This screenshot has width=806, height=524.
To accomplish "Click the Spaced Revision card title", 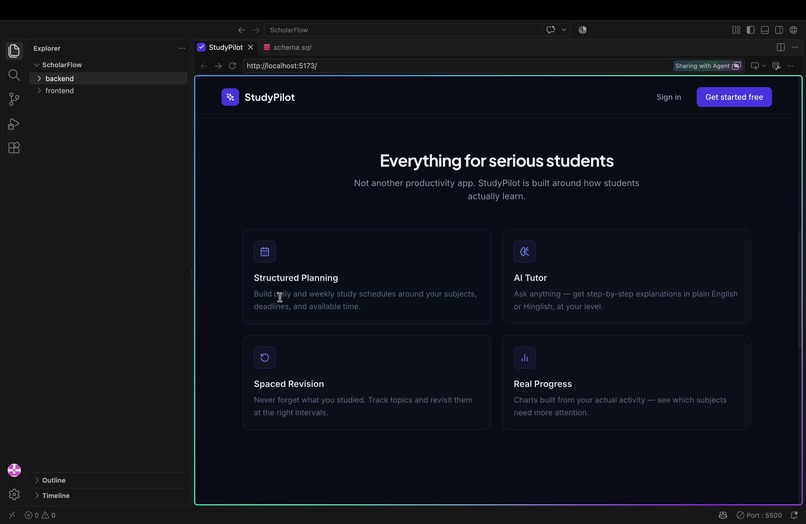I will pos(288,384).
